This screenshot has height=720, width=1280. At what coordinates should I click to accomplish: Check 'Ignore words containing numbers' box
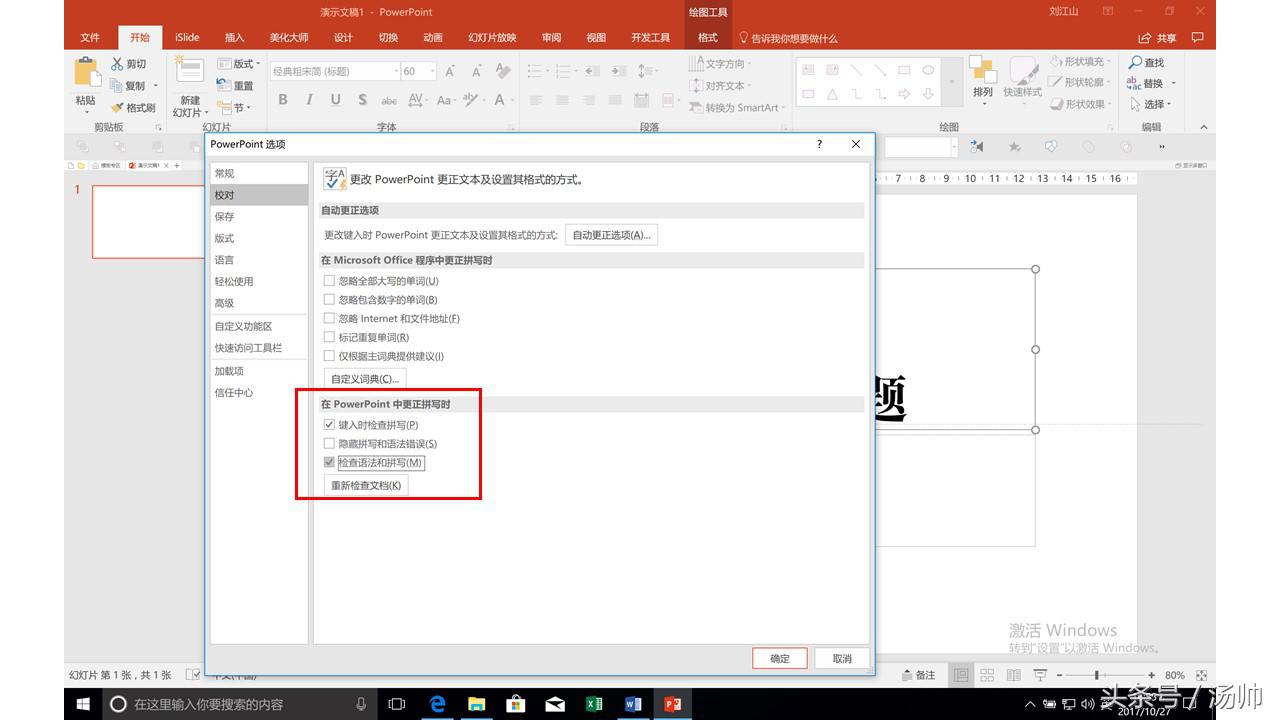(329, 299)
